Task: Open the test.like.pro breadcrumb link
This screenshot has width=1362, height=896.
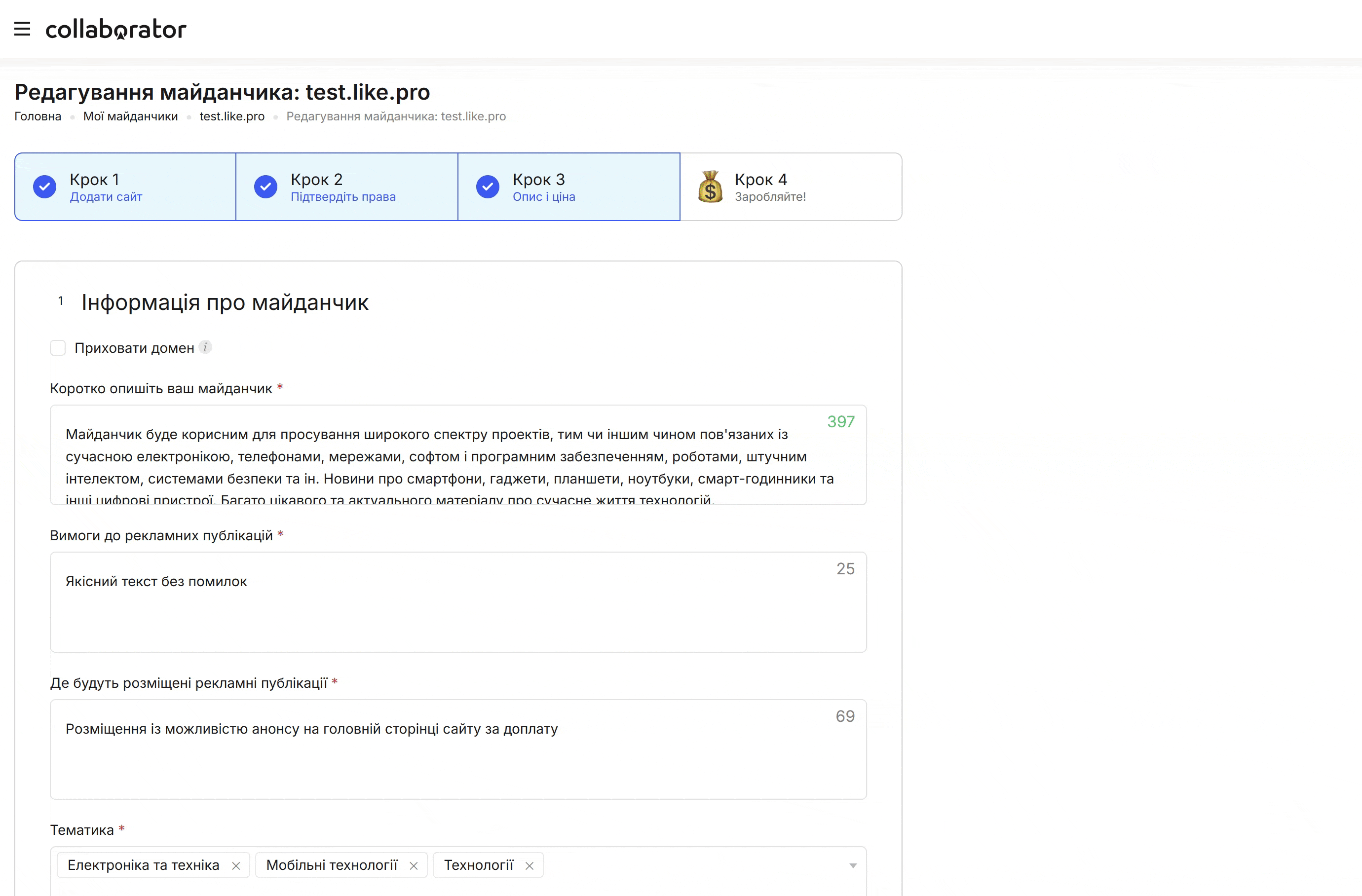Action: tap(232, 116)
